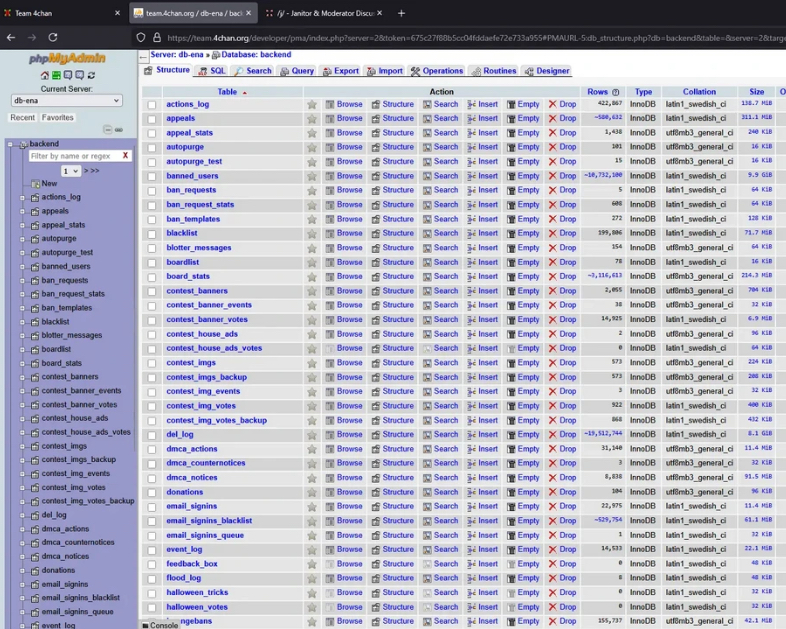The height and width of the screenshot is (629, 786).
Task: Check the actions_log table checkbox
Action: tap(152, 105)
